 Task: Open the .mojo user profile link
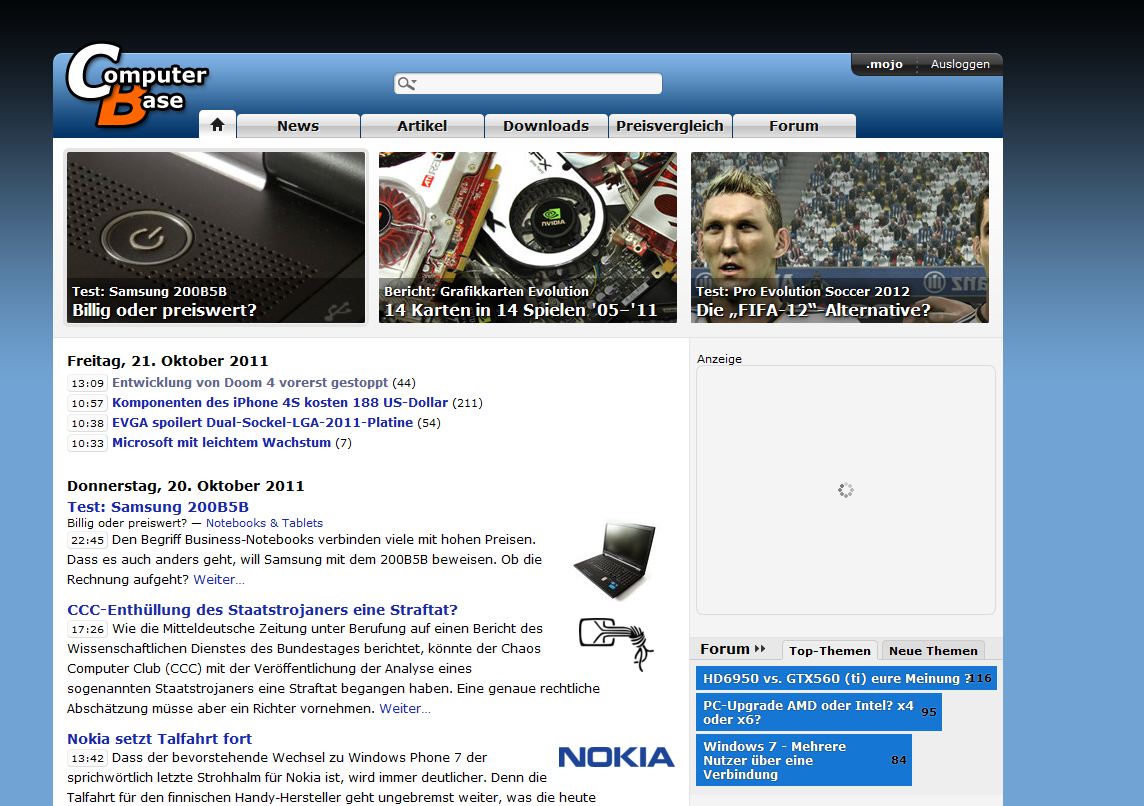[x=884, y=64]
